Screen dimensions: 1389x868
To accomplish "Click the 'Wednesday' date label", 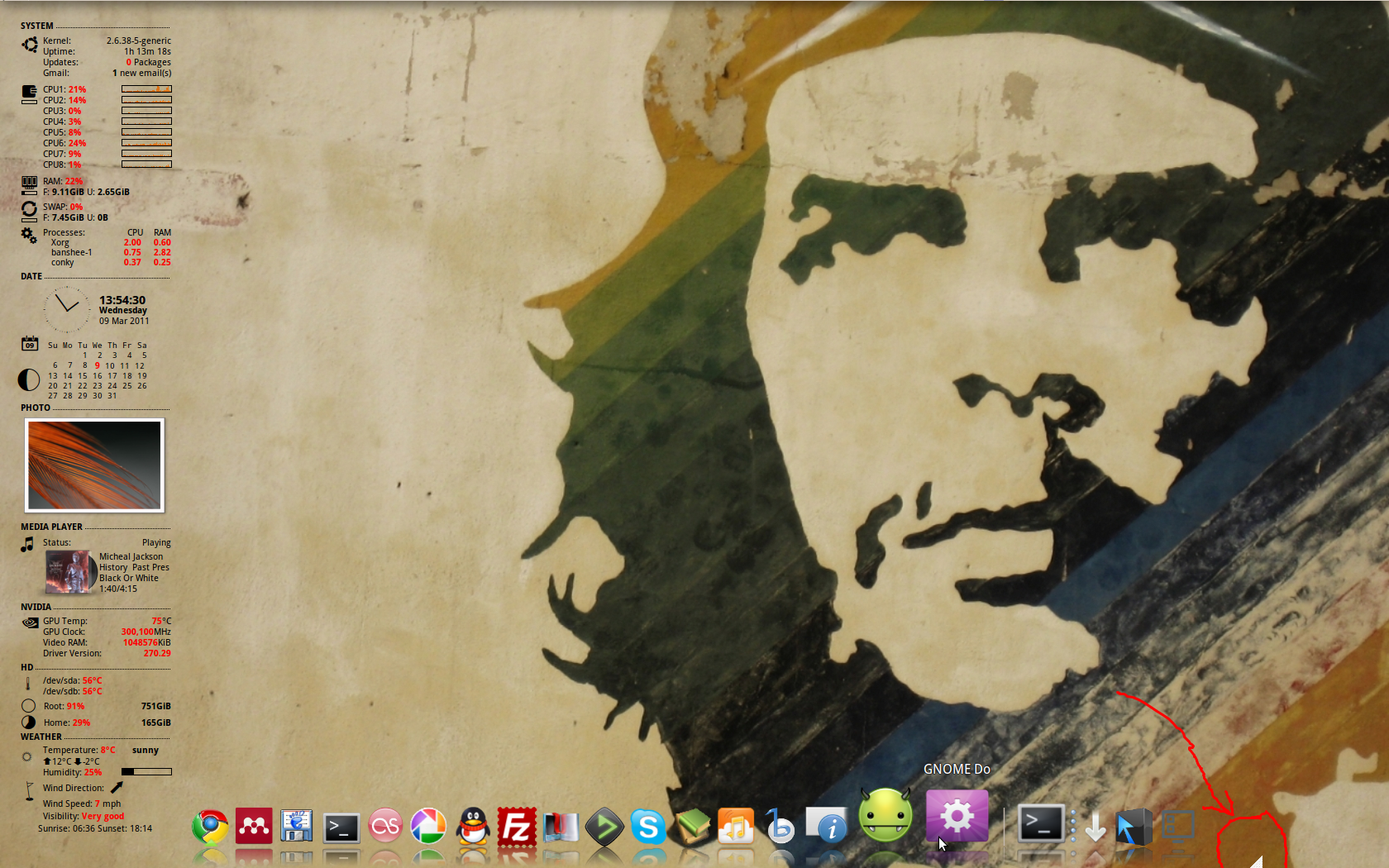I will [123, 311].
